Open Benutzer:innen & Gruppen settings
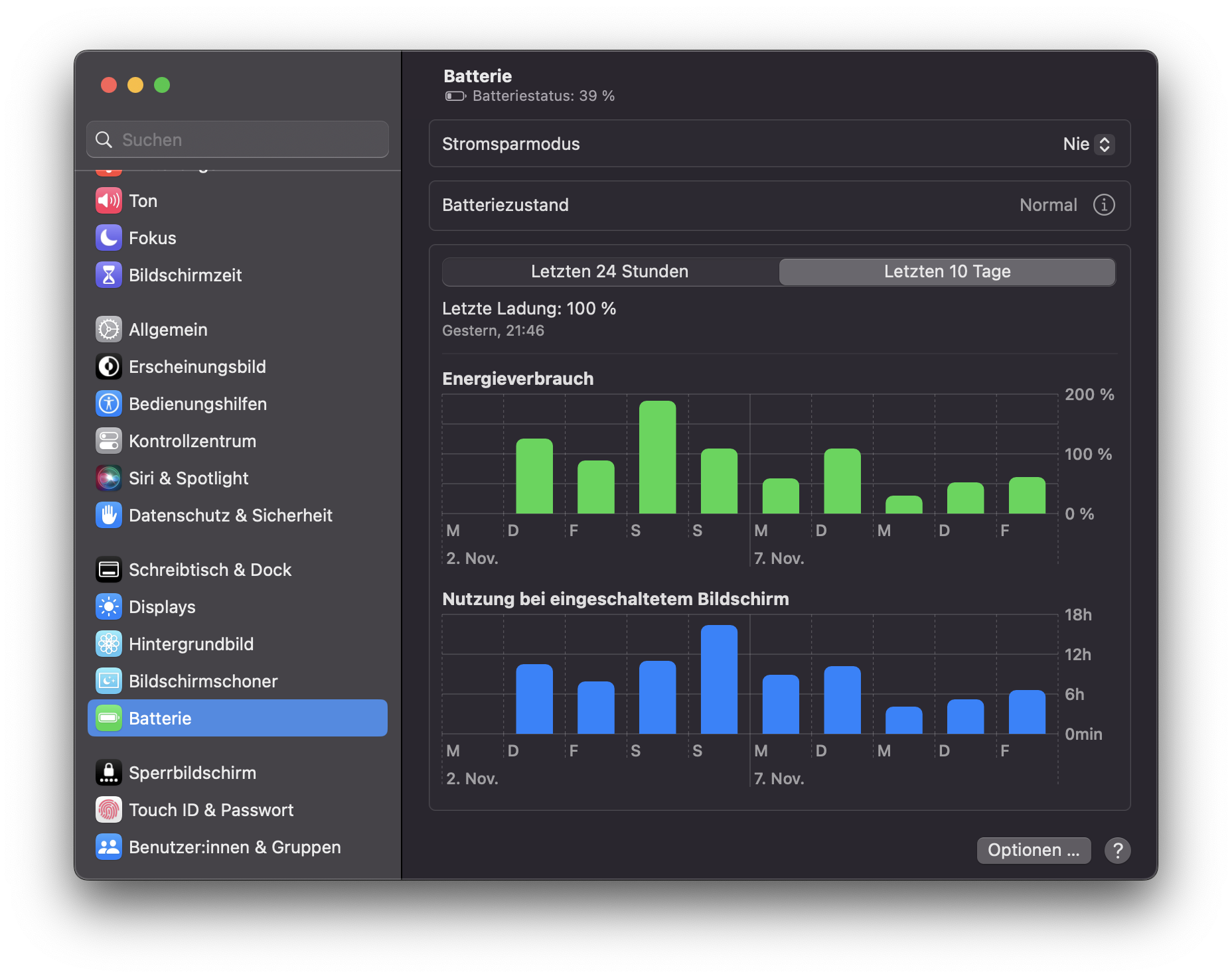This screenshot has width=1232, height=978. tap(238, 847)
